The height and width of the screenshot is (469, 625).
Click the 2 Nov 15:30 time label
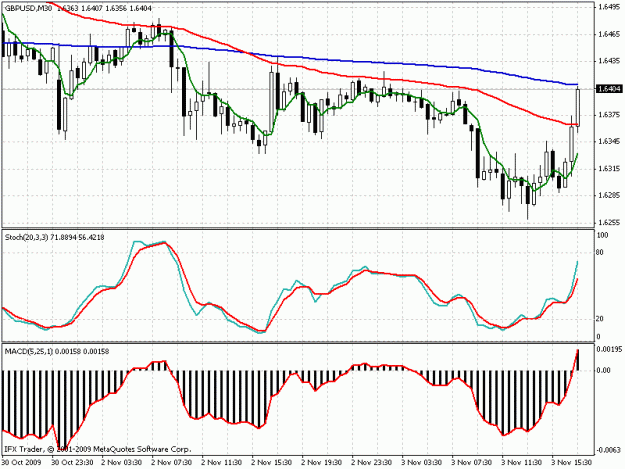coord(272,463)
